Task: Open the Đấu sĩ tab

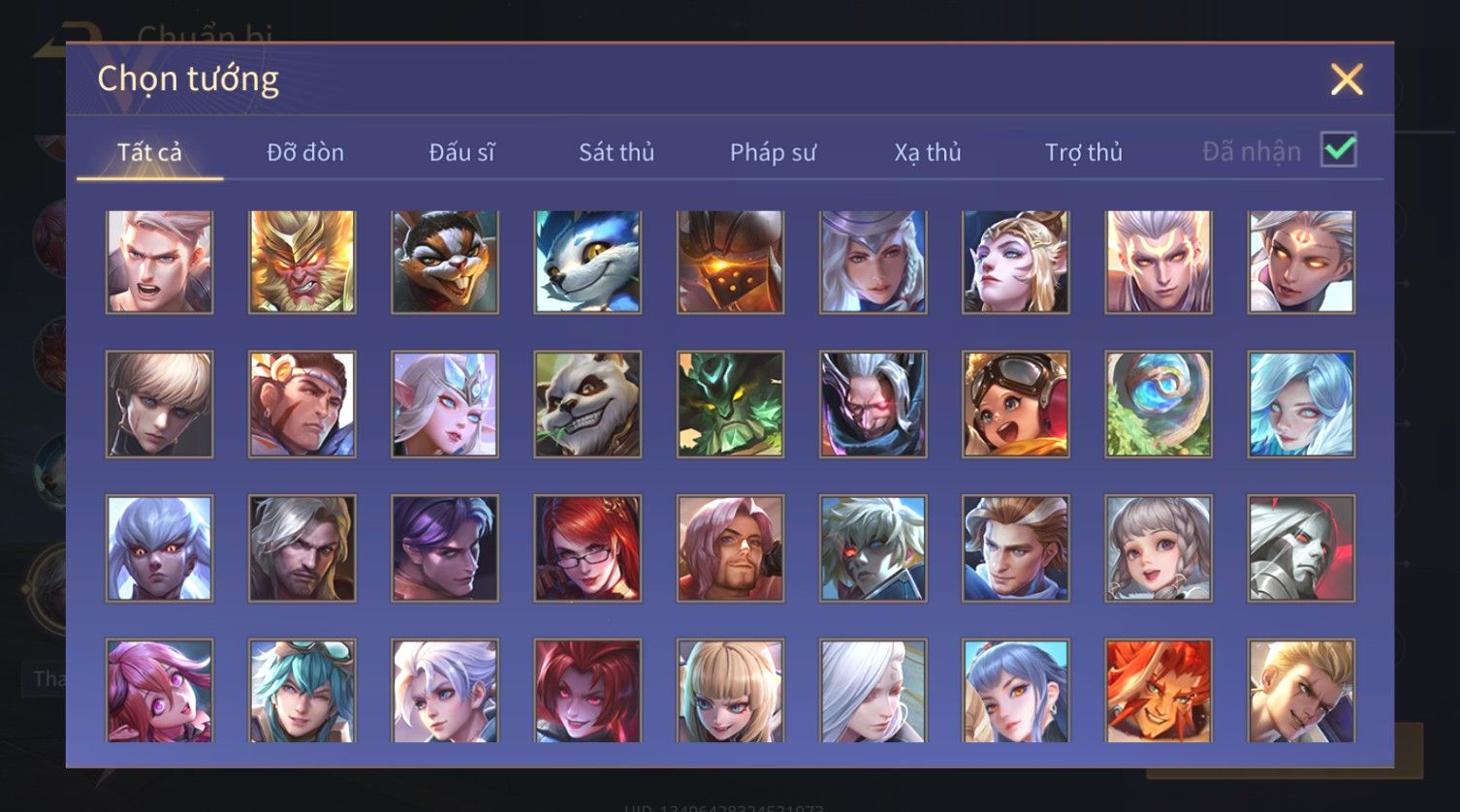Action: [461, 152]
